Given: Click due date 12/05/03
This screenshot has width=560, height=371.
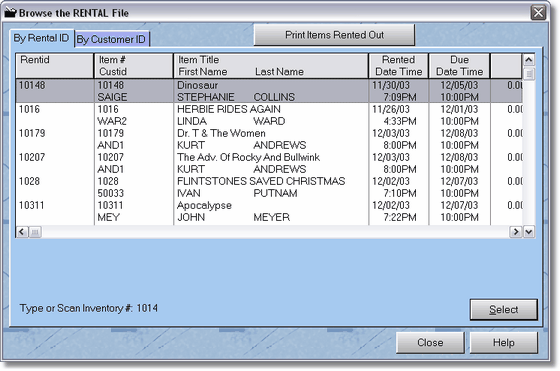Looking at the screenshot, I should [x=459, y=85].
